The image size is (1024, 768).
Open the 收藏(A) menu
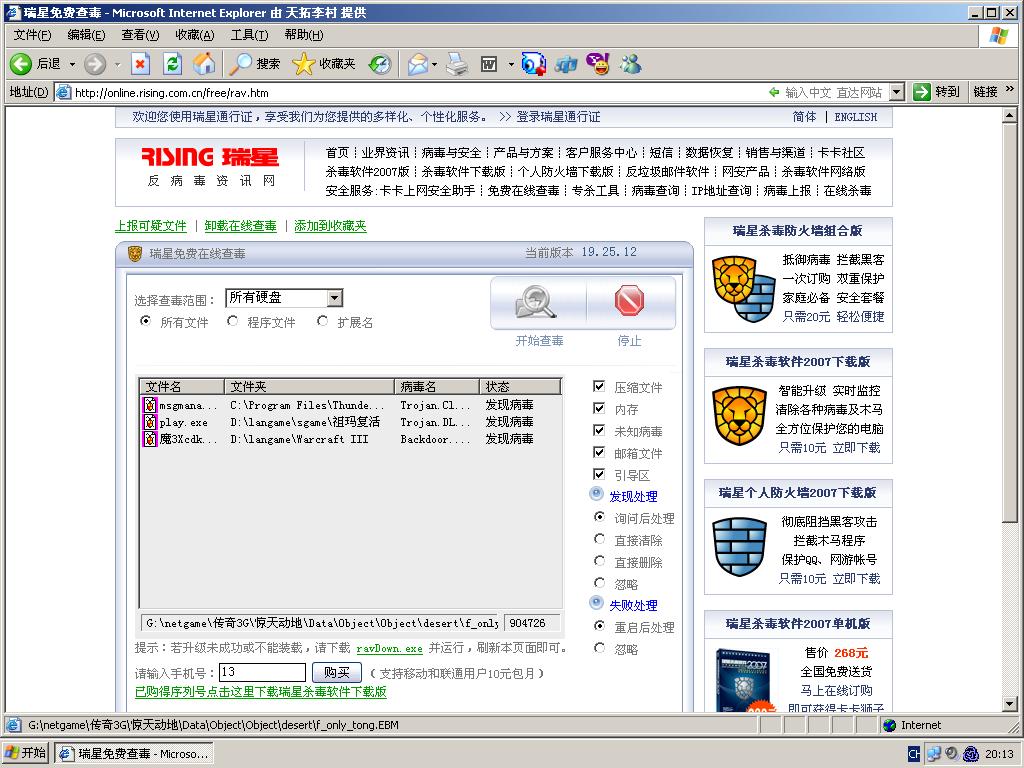pyautogui.click(x=195, y=35)
